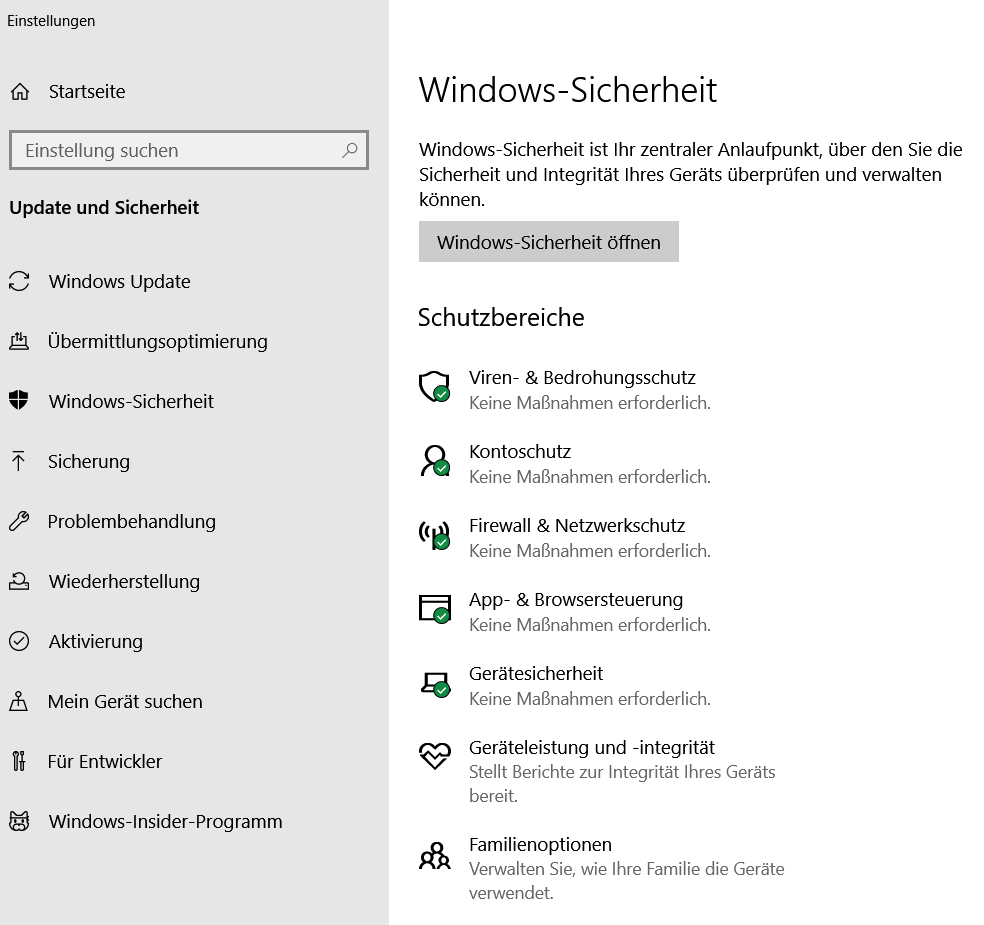Click the Geräteleistung heart icon
Viewport: 984px width, 925px height.
pos(434,755)
